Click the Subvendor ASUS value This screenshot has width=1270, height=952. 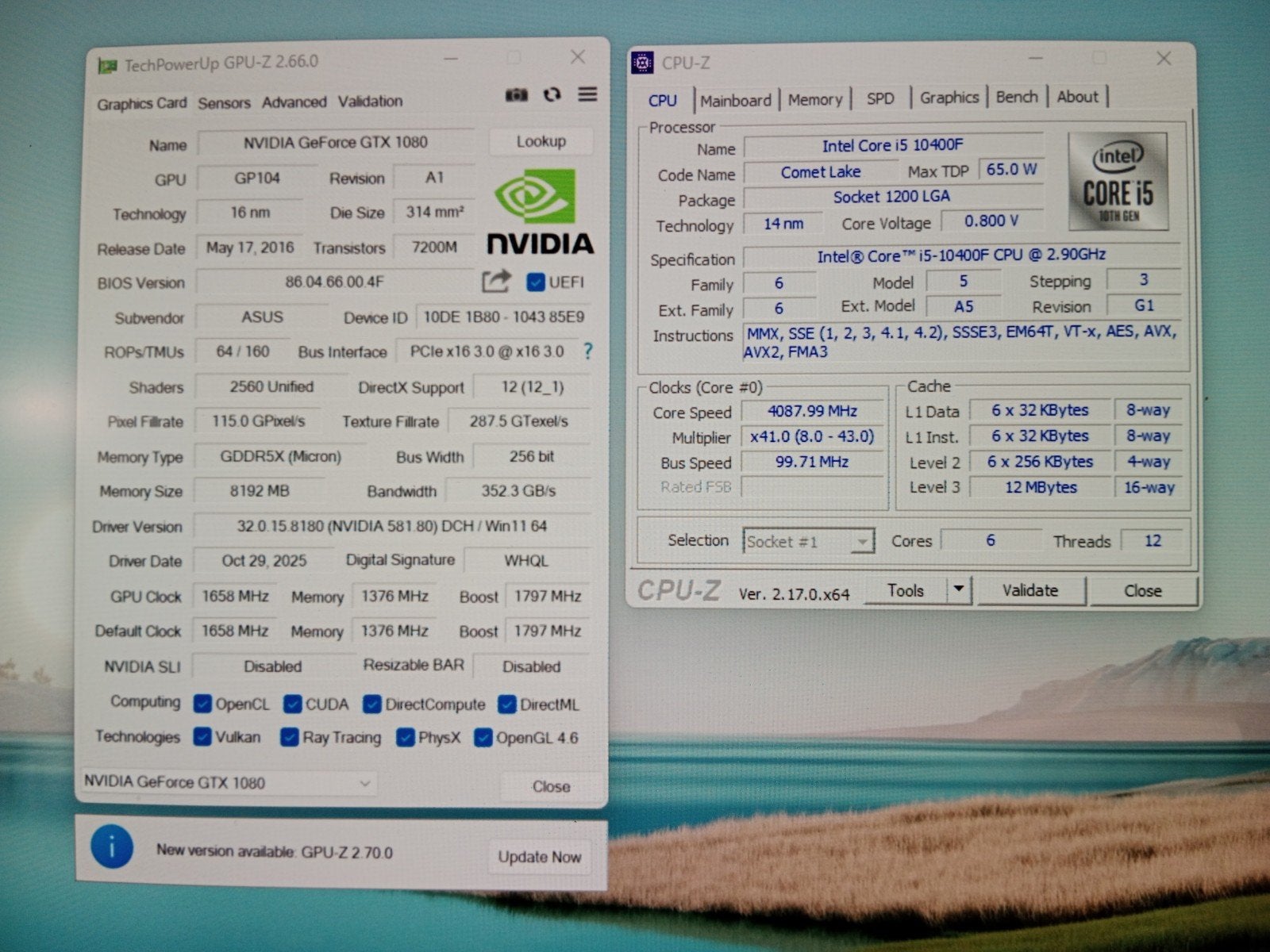click(262, 317)
